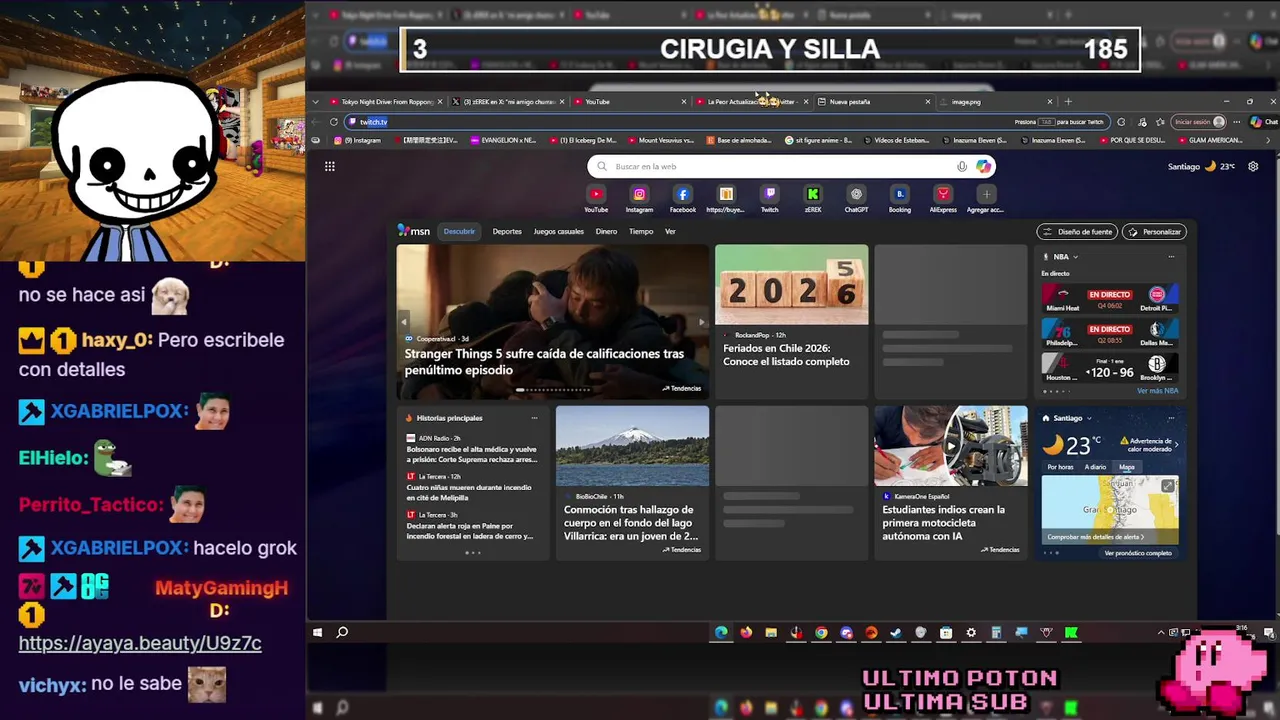The height and width of the screenshot is (720, 1280).
Task: Click the Personalizar button
Action: click(1154, 232)
